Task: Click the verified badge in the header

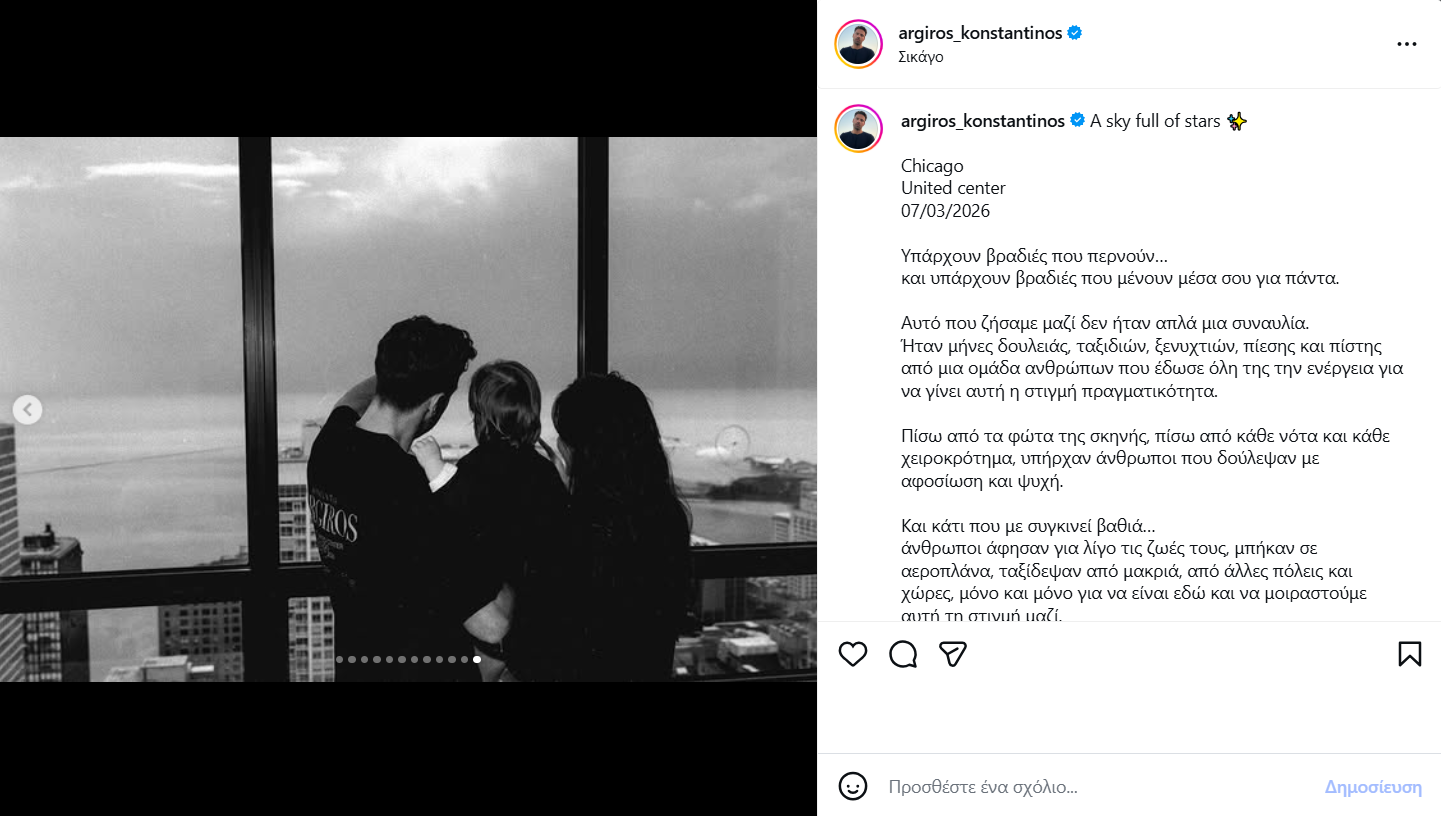Action: coord(1075,33)
